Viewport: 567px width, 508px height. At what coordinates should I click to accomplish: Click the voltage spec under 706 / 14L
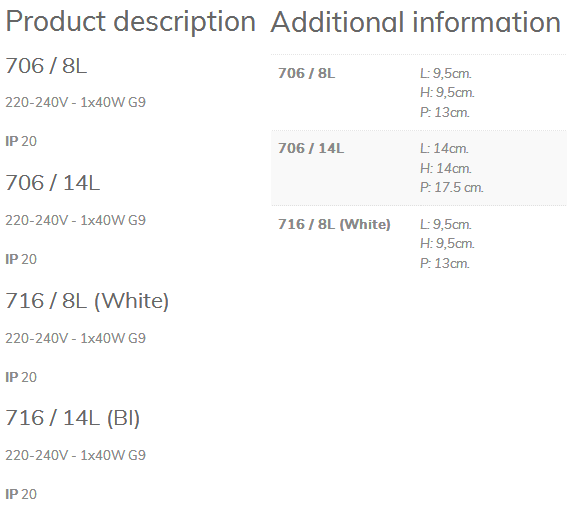point(76,220)
